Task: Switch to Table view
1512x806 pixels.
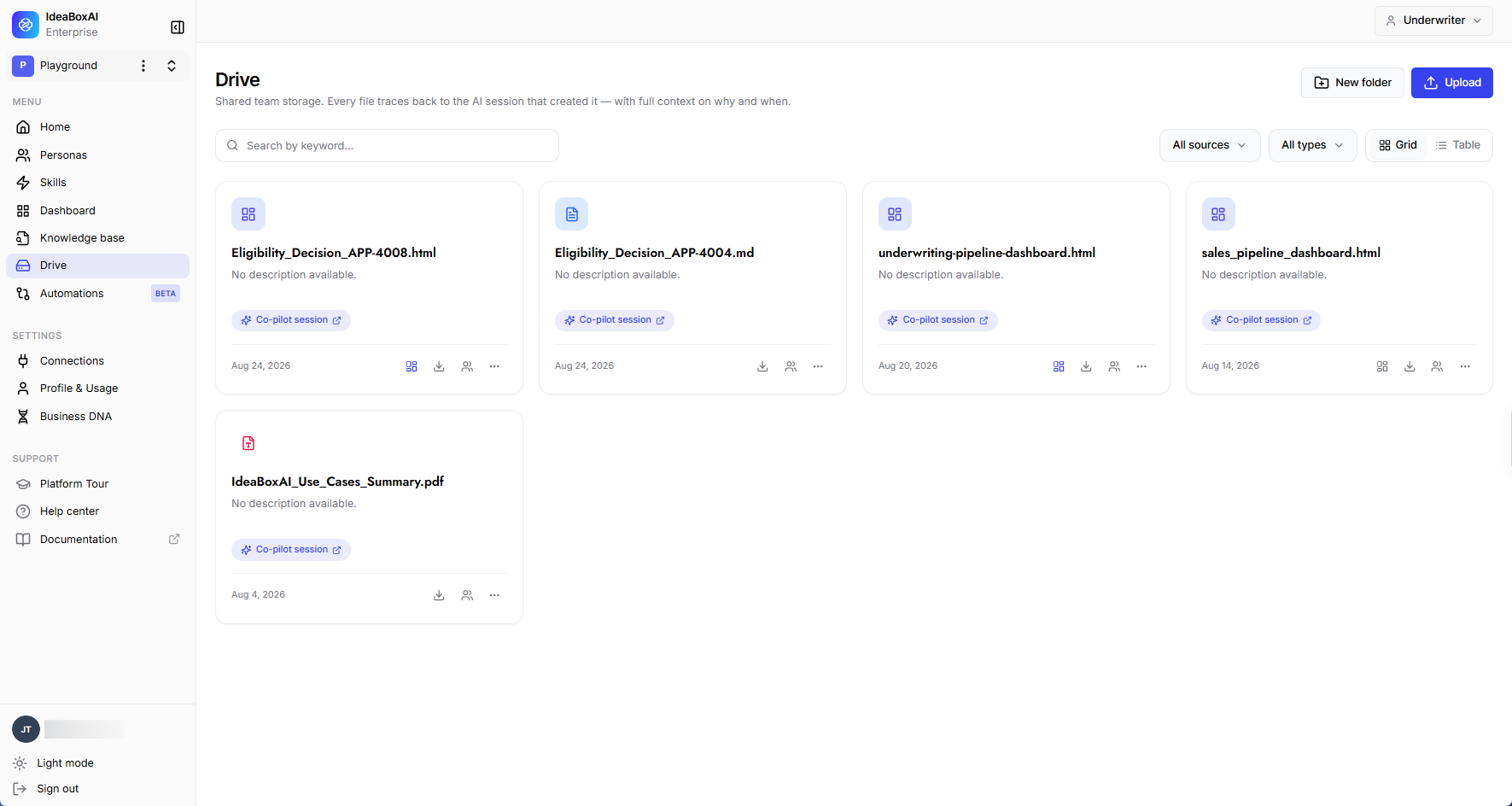Action: (1458, 145)
